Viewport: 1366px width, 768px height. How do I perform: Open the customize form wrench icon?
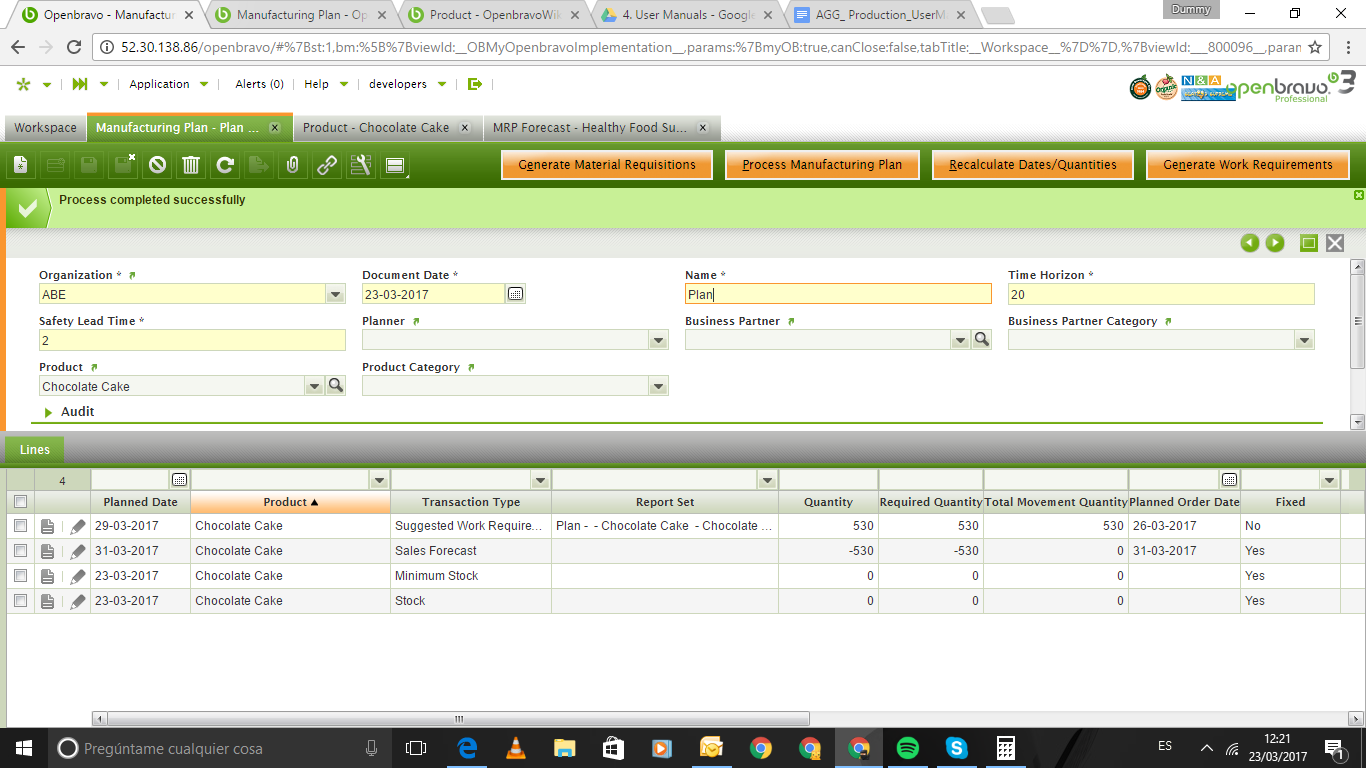361,165
